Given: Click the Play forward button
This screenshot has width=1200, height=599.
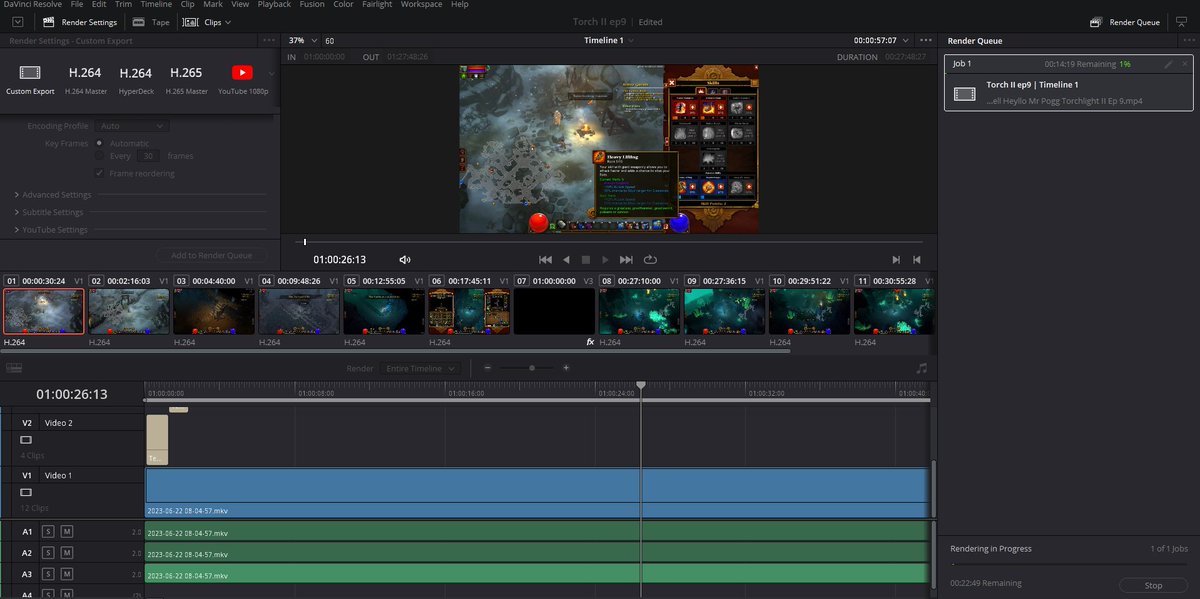Looking at the screenshot, I should click(605, 259).
